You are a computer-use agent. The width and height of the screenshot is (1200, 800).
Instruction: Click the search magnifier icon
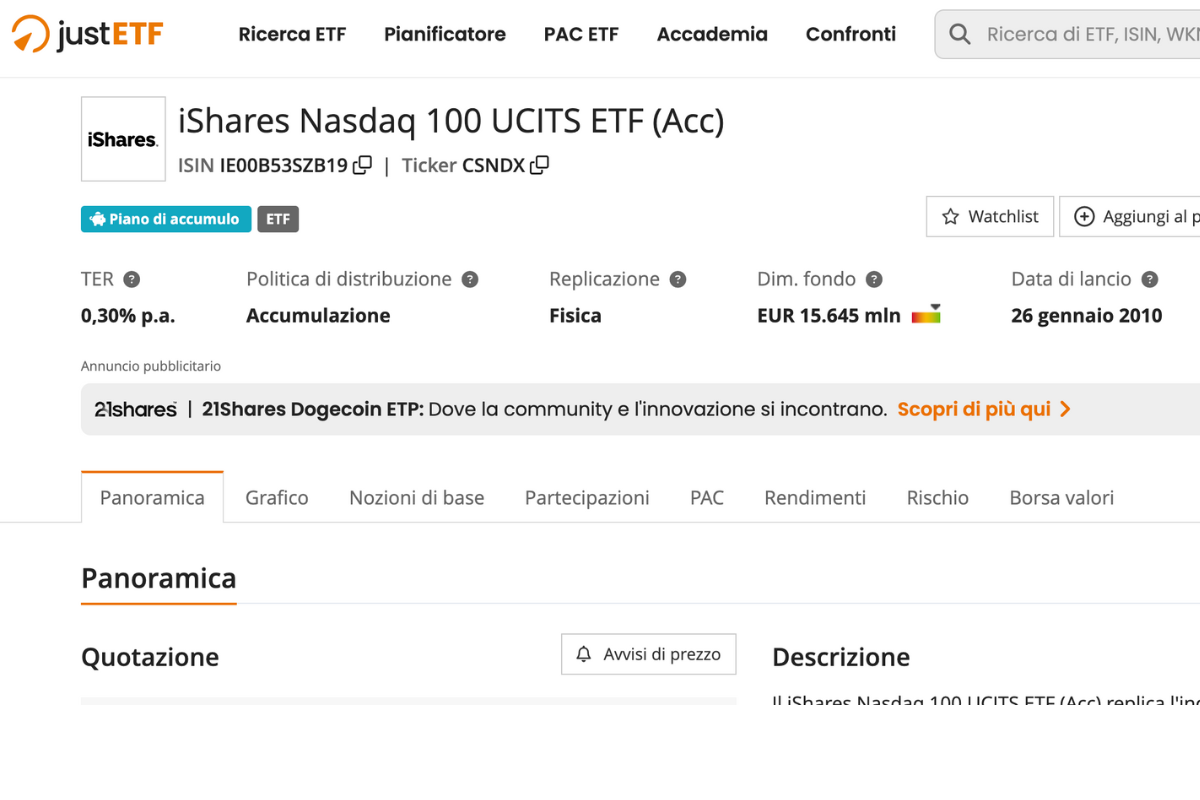click(960, 35)
